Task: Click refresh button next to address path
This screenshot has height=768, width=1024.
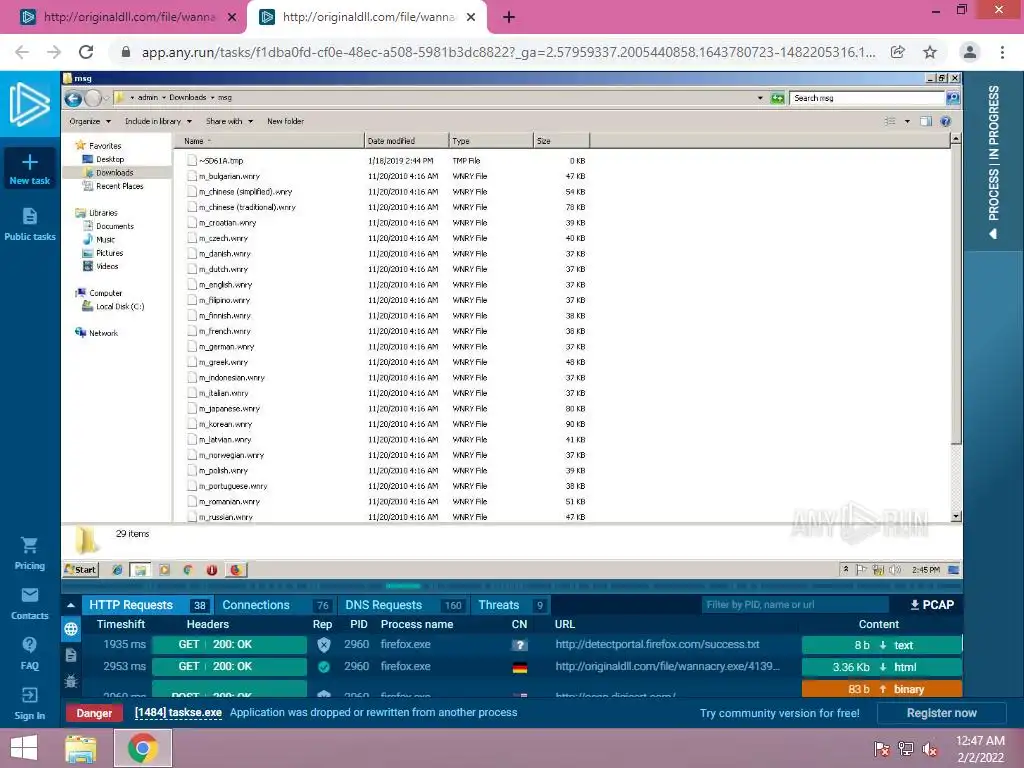Action: pos(777,98)
